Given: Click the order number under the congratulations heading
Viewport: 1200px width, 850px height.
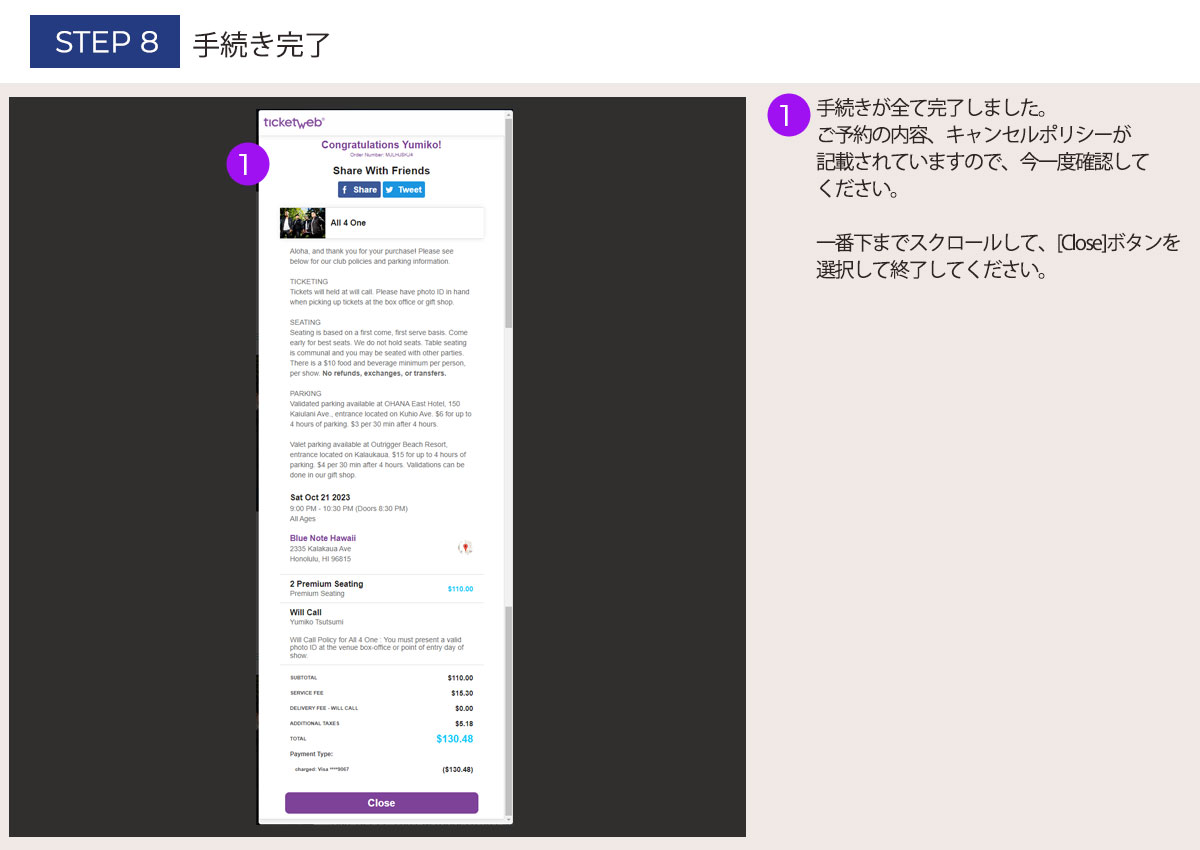Looking at the screenshot, I should pyautogui.click(x=381, y=155).
